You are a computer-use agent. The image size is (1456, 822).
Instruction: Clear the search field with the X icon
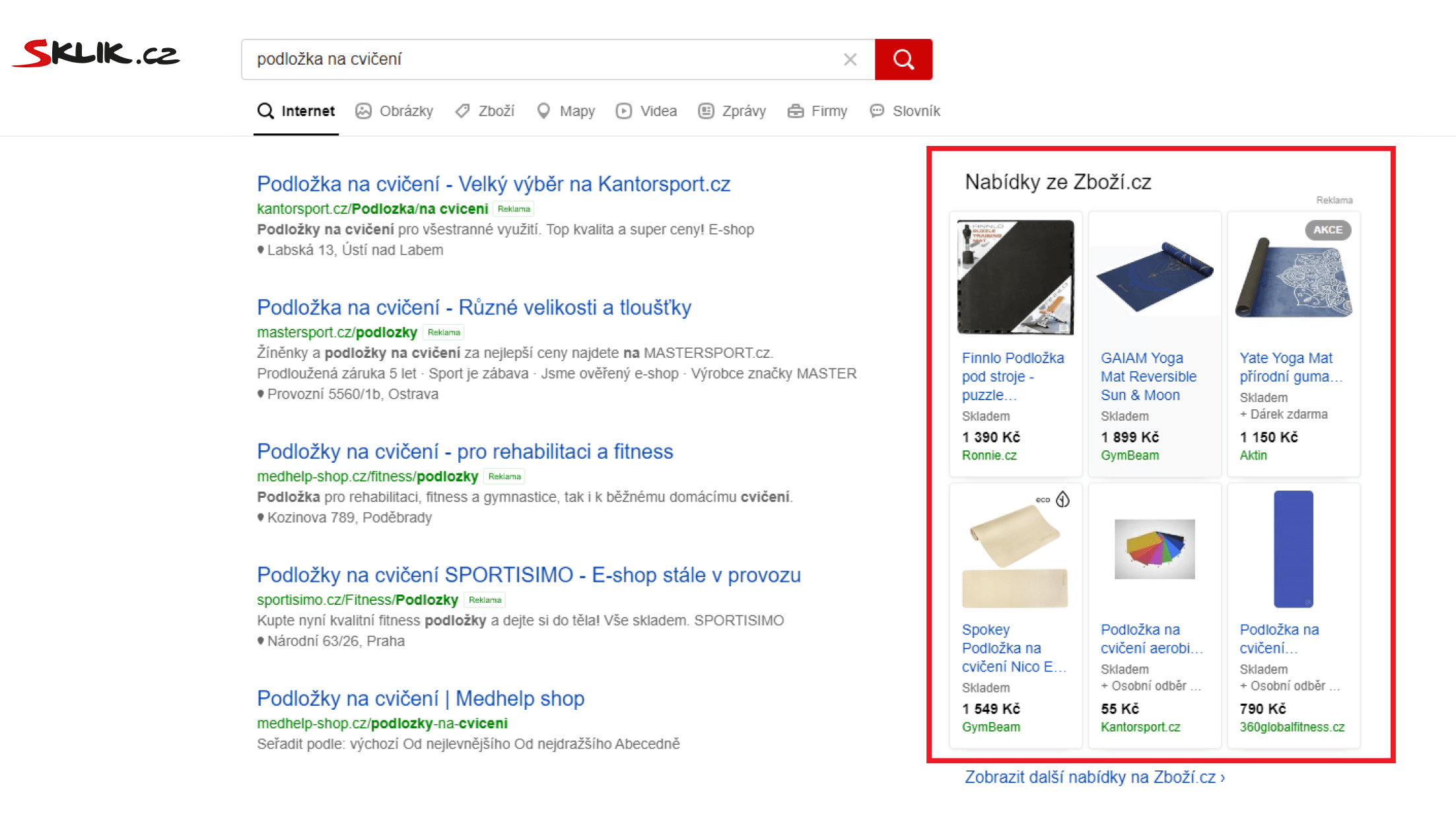[x=850, y=59]
